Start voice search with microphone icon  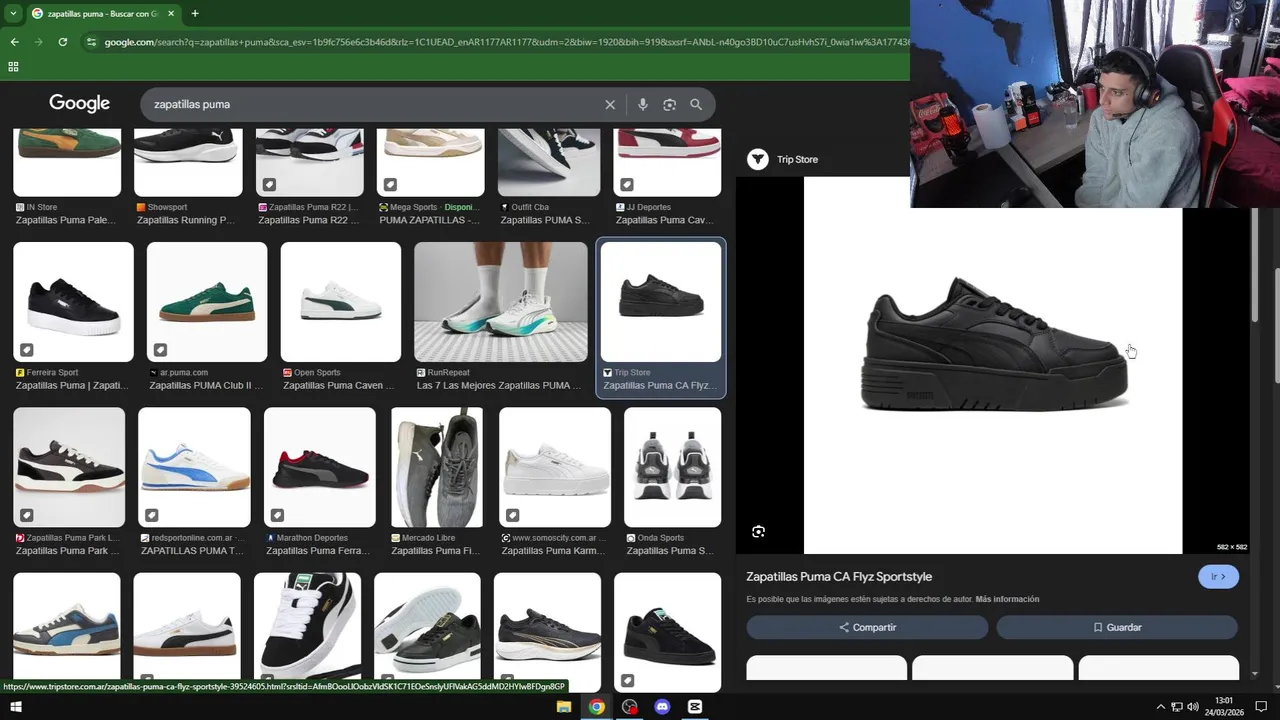tap(643, 104)
